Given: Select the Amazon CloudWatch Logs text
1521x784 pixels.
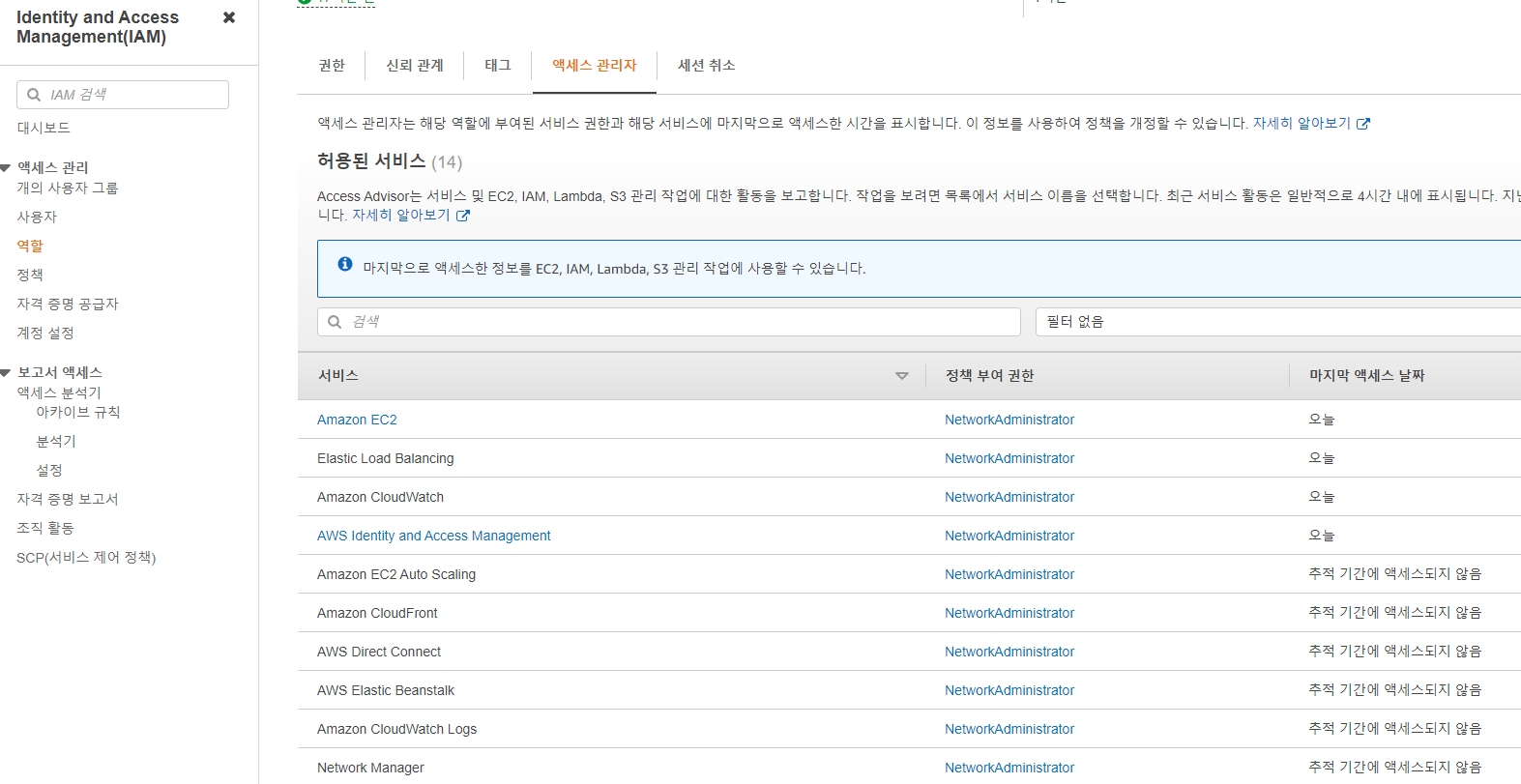Looking at the screenshot, I should click(397, 729).
